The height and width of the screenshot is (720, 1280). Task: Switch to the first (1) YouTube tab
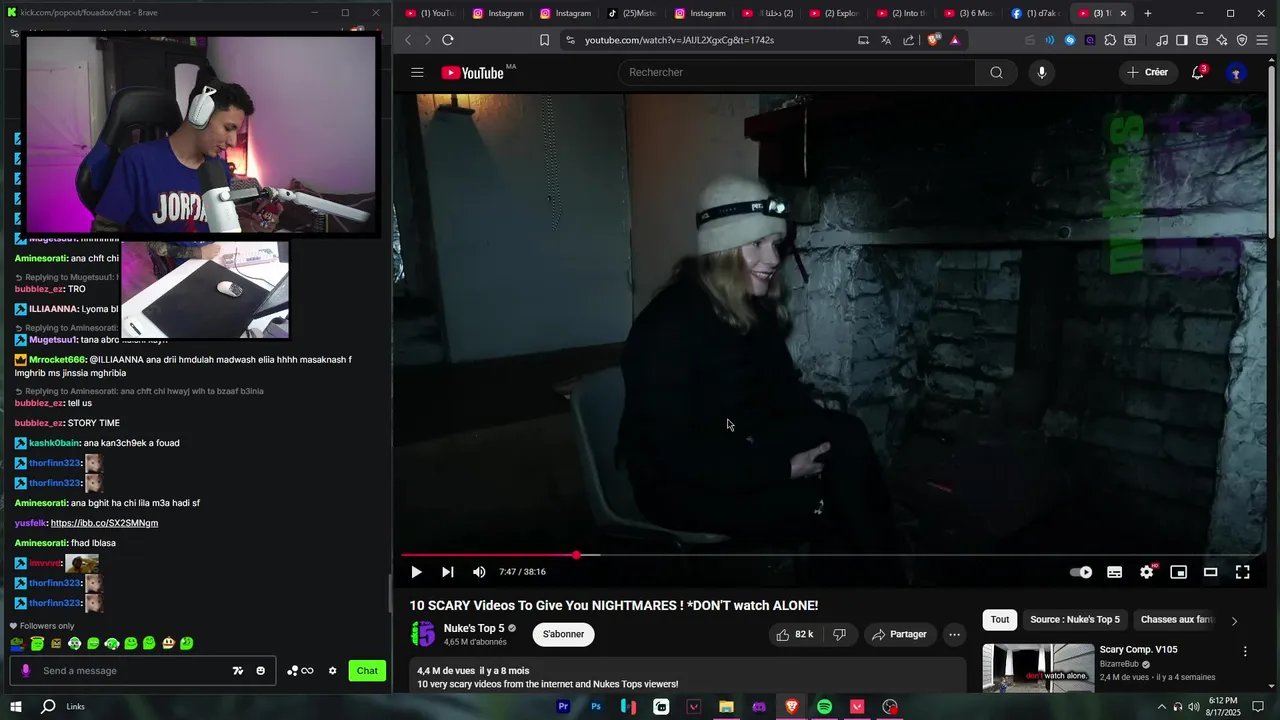(x=430, y=13)
